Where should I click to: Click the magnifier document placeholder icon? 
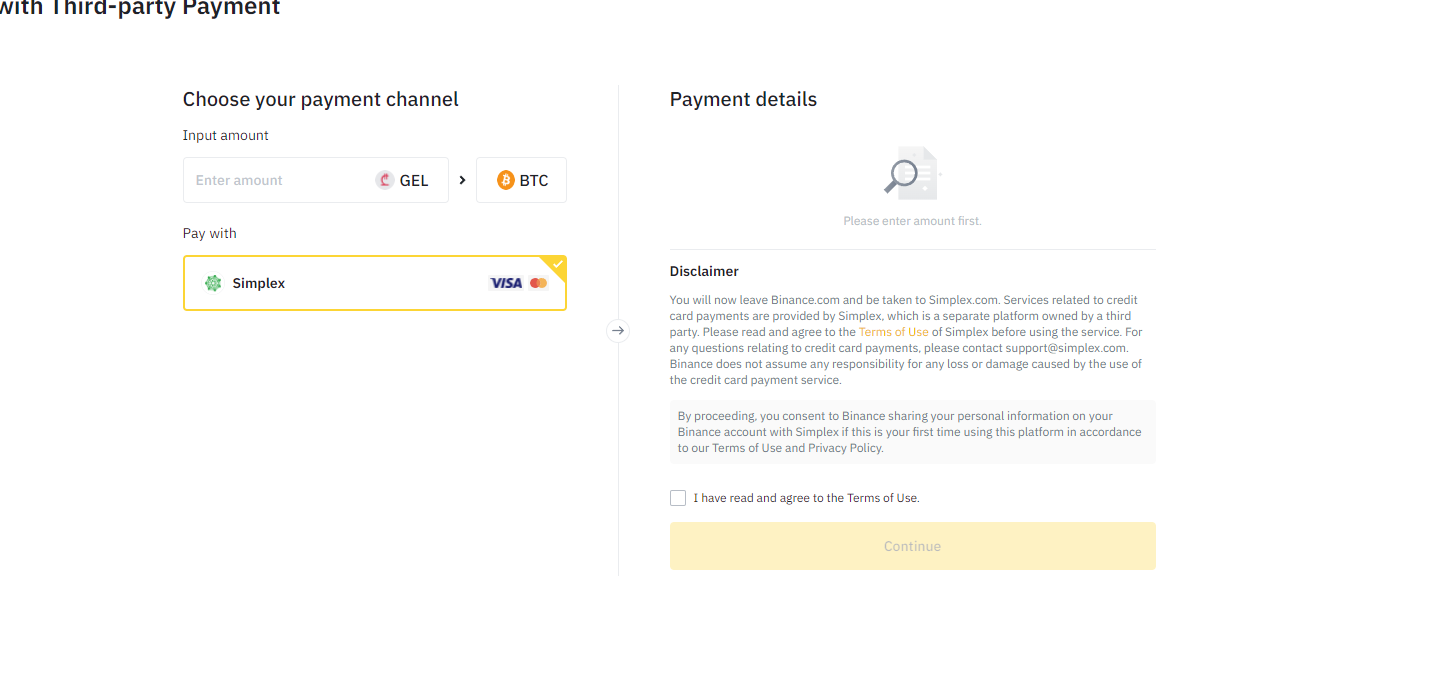coord(910,173)
